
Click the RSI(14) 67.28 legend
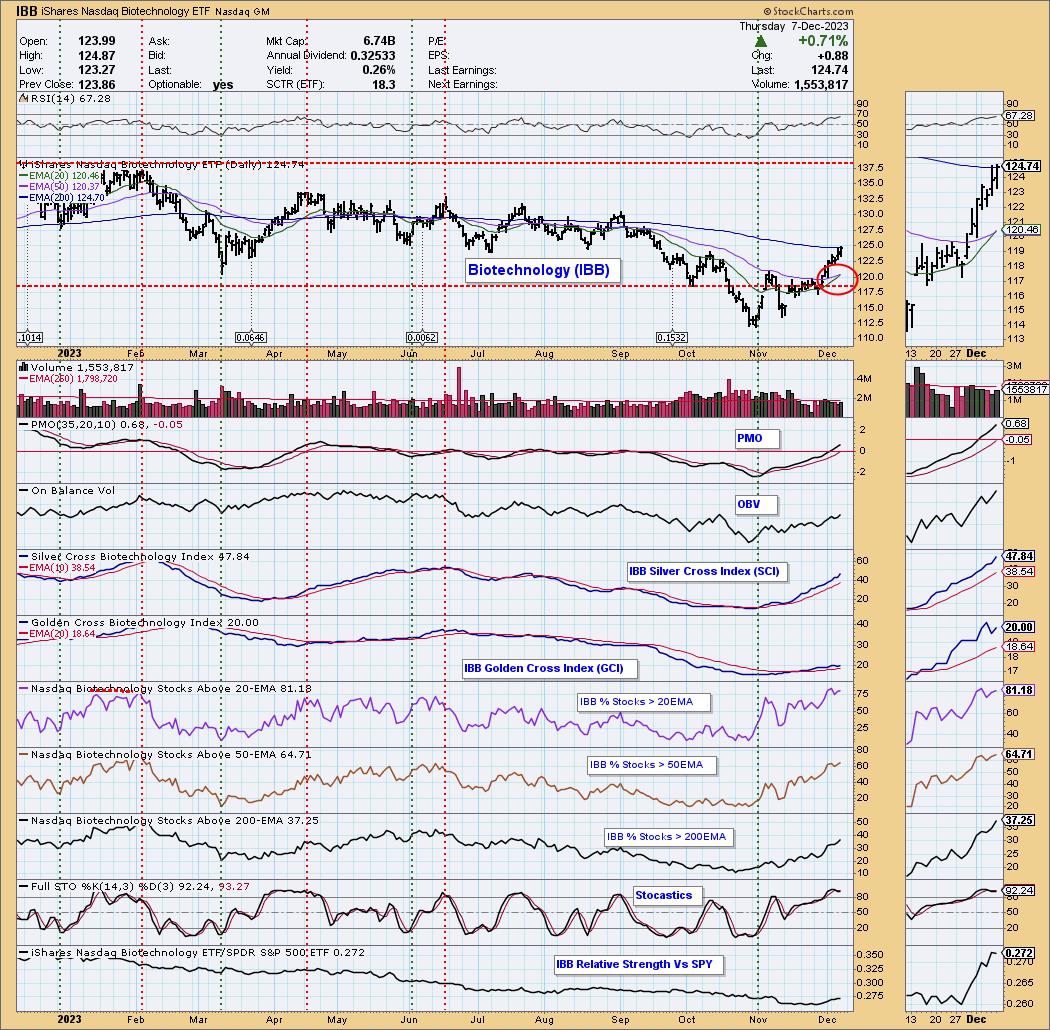(71, 98)
